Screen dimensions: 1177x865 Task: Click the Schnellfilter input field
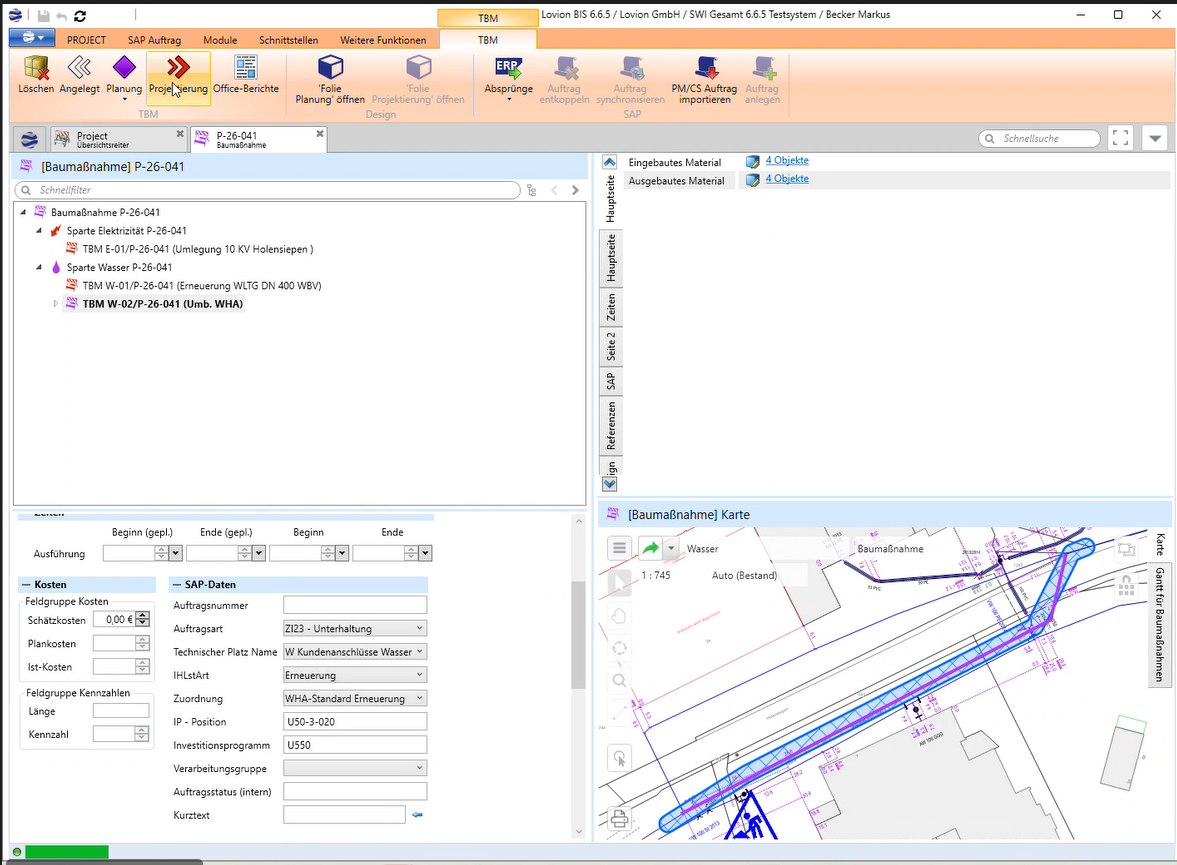point(267,191)
